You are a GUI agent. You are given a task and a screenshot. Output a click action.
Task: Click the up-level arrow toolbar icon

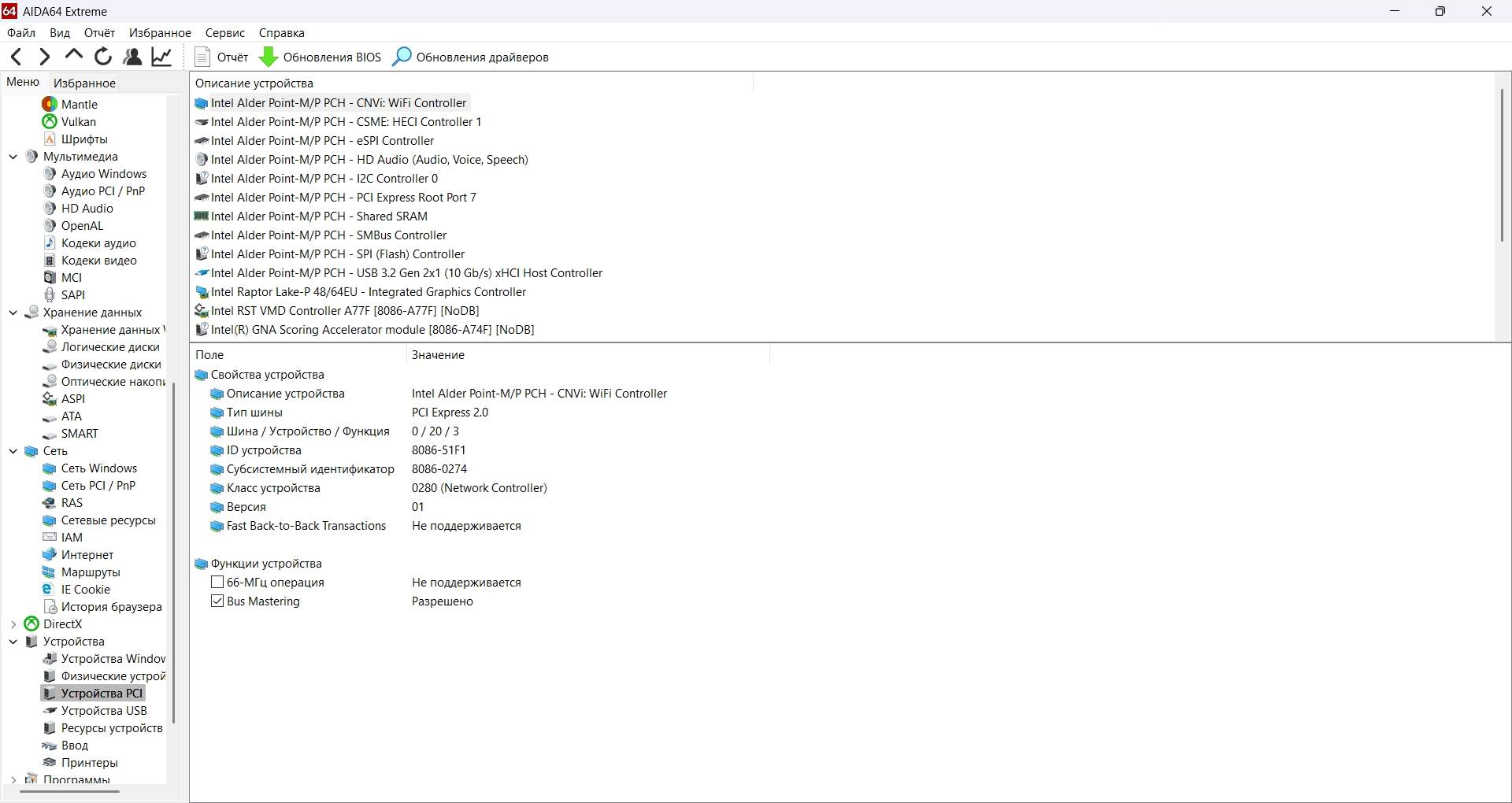74,55
